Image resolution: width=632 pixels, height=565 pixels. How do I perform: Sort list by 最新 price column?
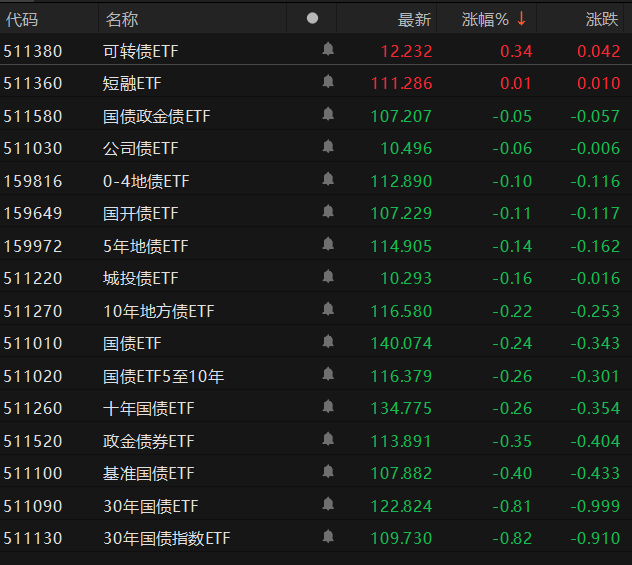point(414,19)
